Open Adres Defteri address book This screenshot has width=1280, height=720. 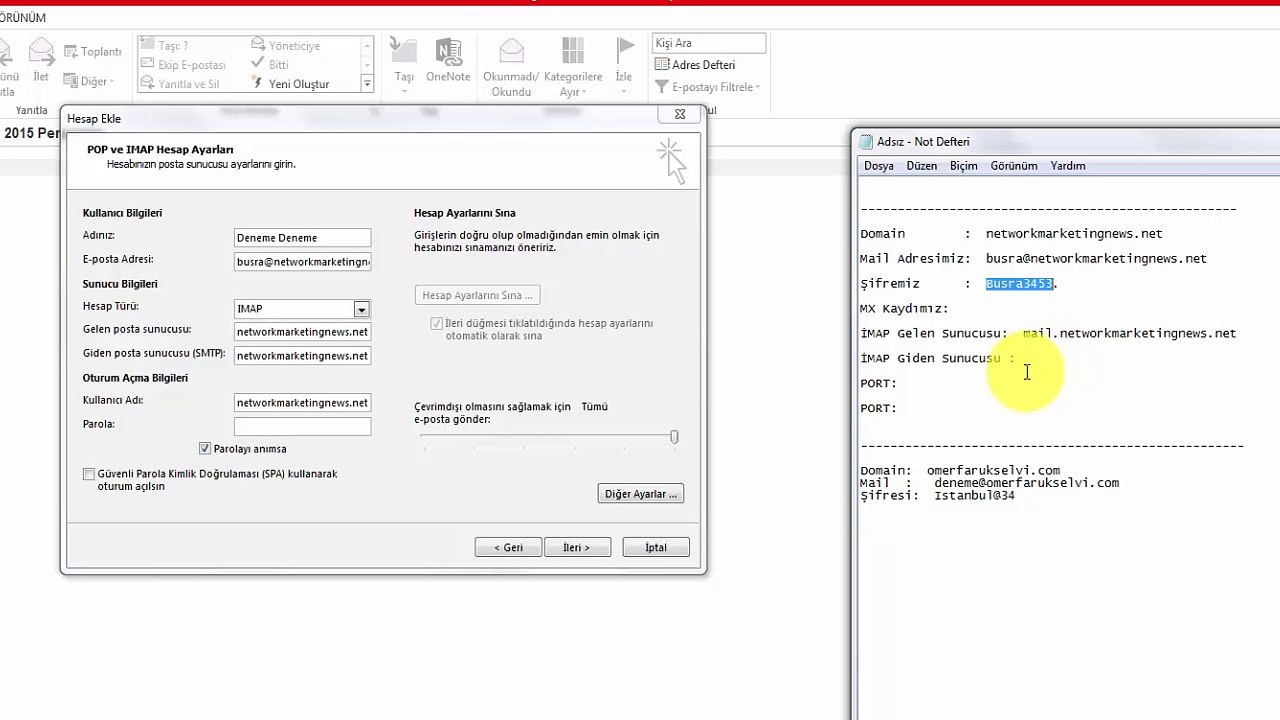(695, 65)
